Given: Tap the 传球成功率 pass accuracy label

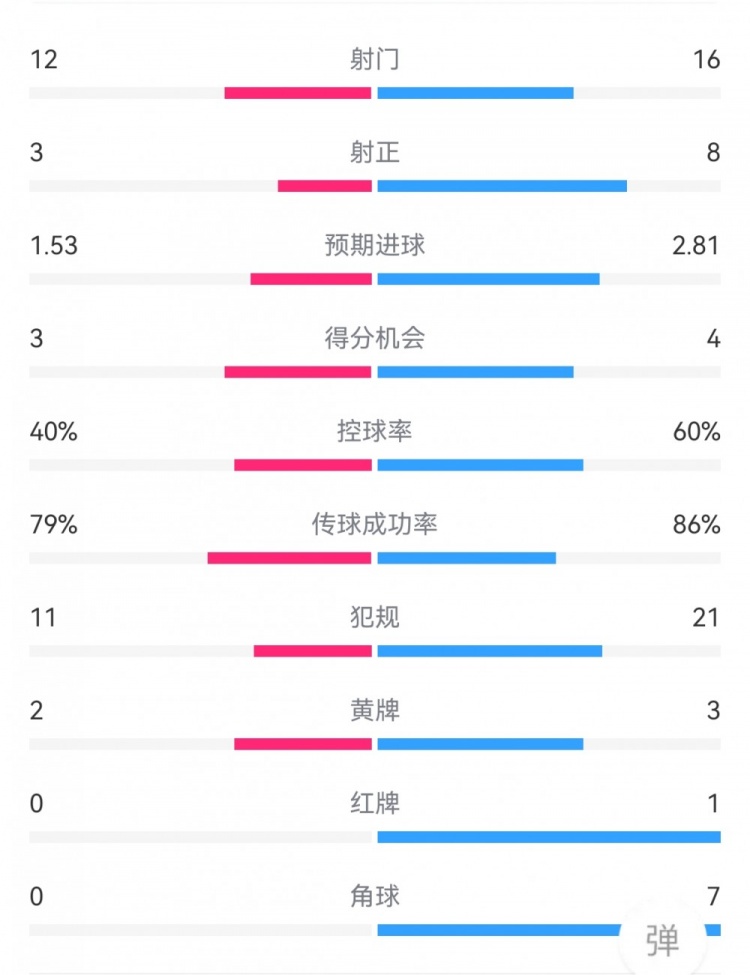Looking at the screenshot, I should click(x=375, y=524).
